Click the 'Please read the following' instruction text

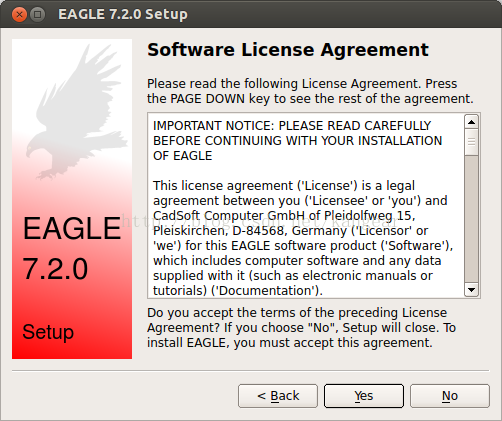pyautogui.click(x=310, y=91)
